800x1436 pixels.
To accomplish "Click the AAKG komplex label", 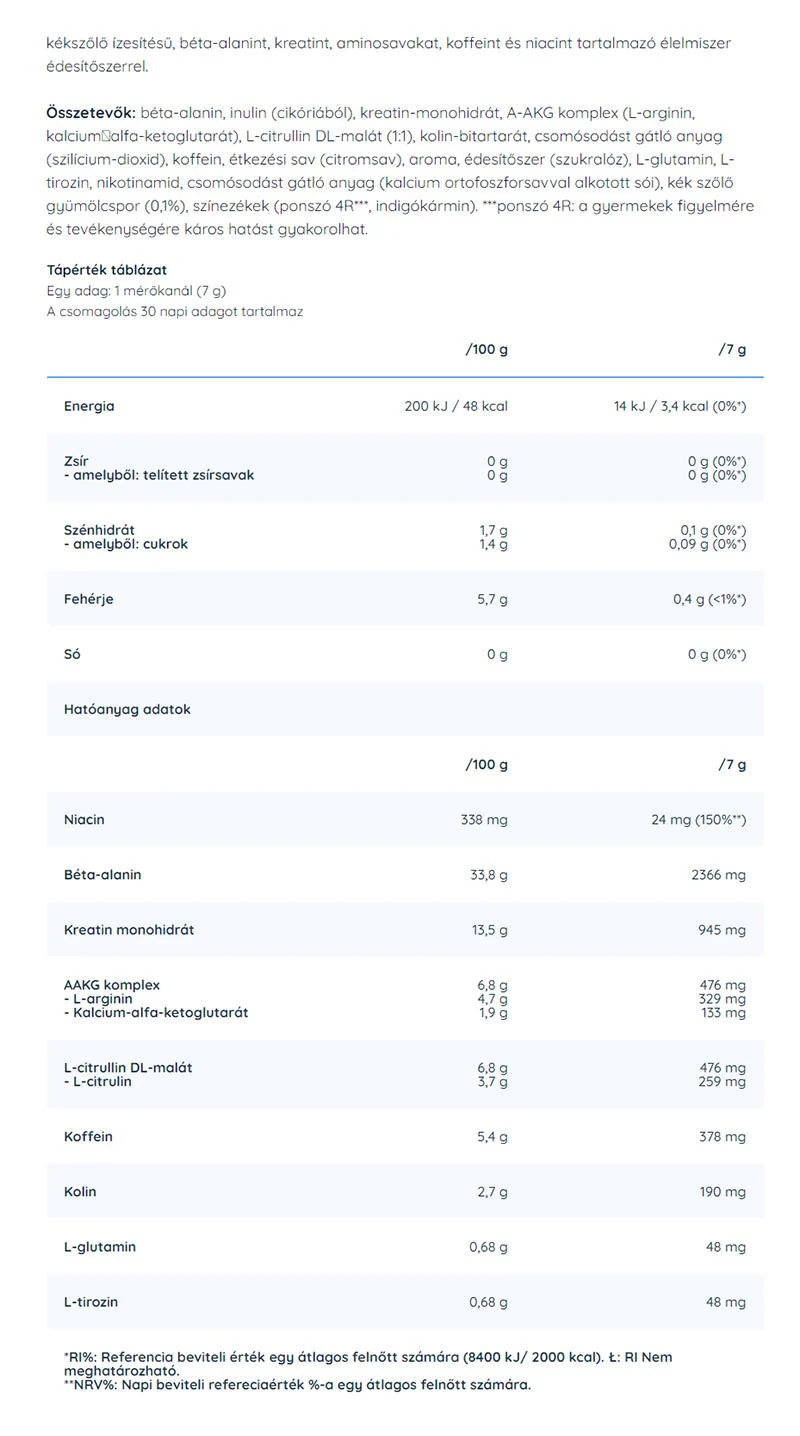I will tap(111, 984).
